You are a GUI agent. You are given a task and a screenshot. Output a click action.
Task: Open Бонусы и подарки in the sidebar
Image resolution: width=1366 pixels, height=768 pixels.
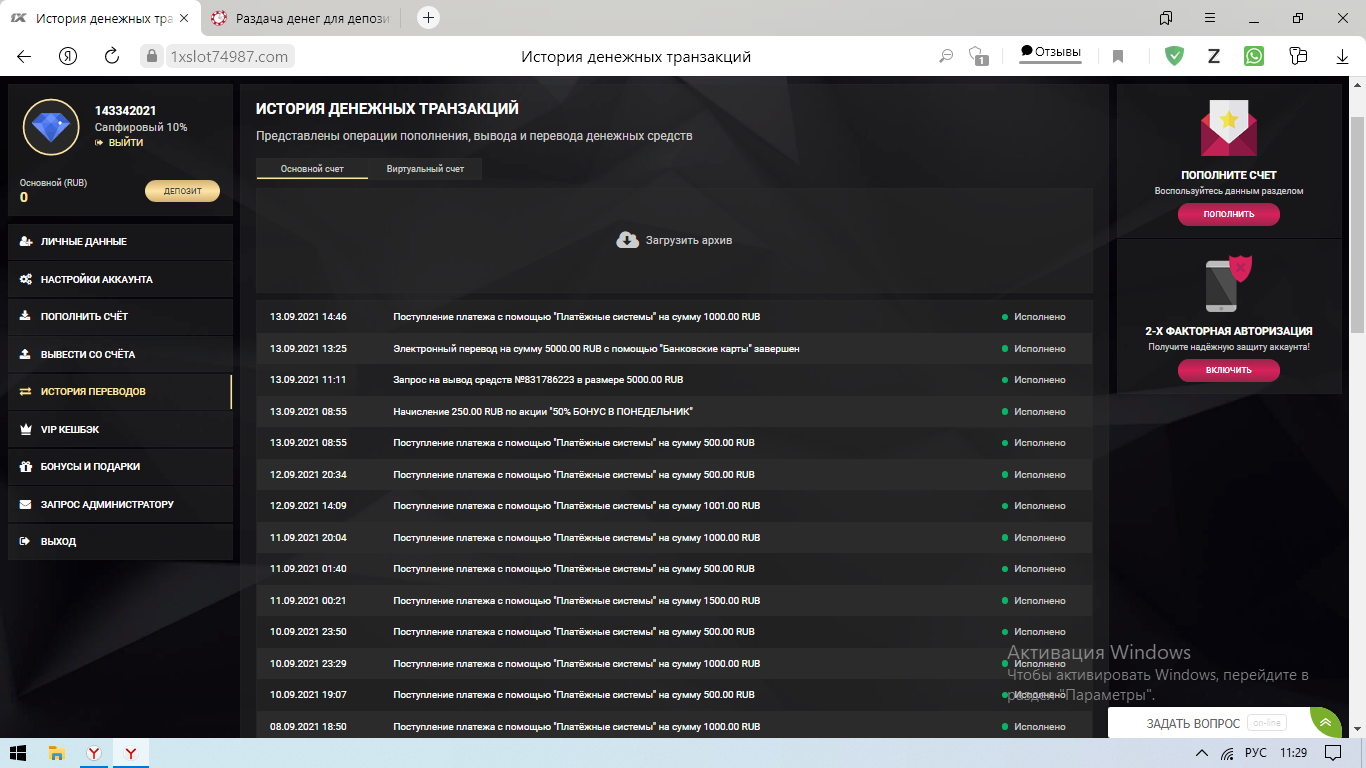(120, 467)
